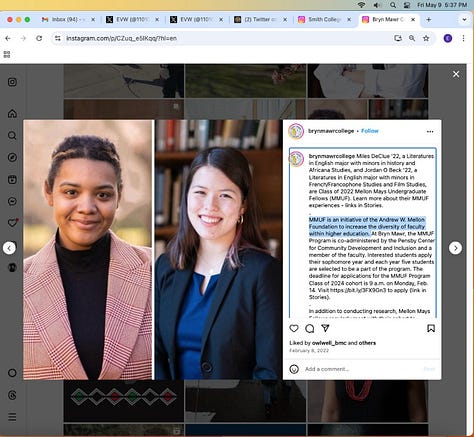Click install/cast icon in address bar
This screenshot has width=474, height=437.
coord(398,38)
